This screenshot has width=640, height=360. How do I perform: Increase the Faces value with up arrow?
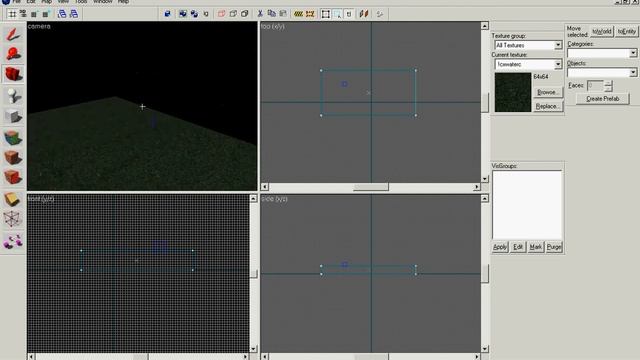tap(608, 83)
